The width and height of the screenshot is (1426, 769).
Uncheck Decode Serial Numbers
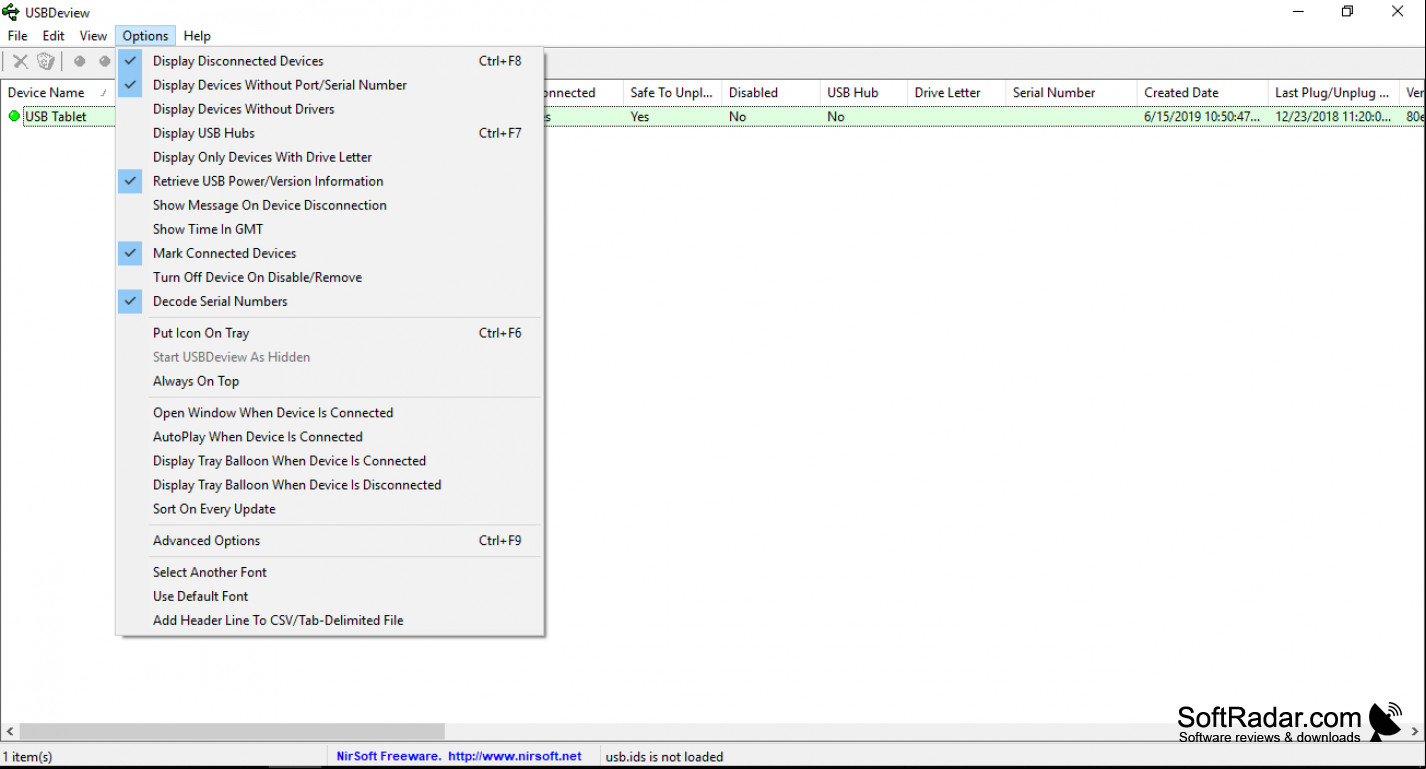330,301
